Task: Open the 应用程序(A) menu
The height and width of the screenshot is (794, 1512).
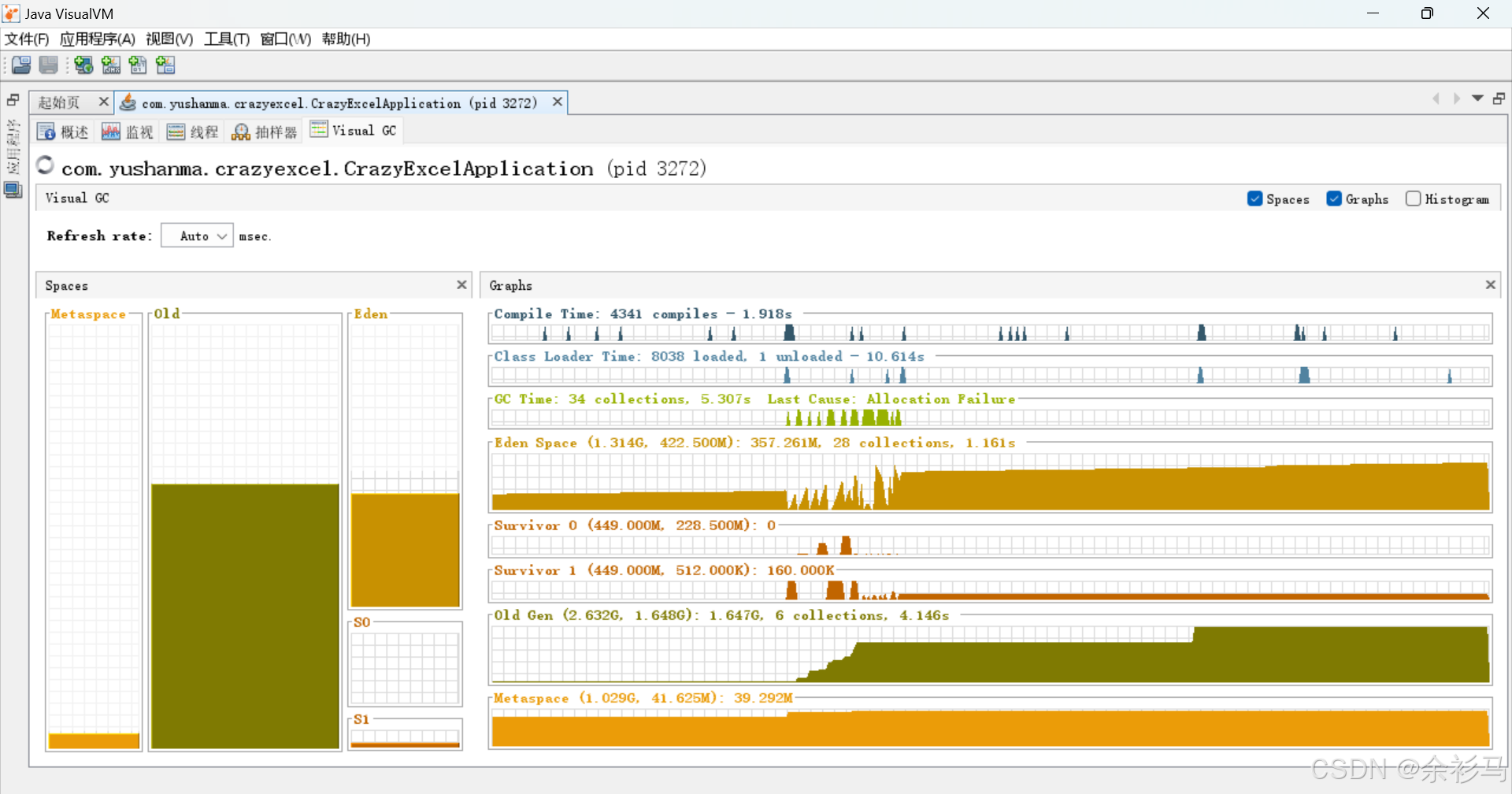Action: click(x=98, y=39)
